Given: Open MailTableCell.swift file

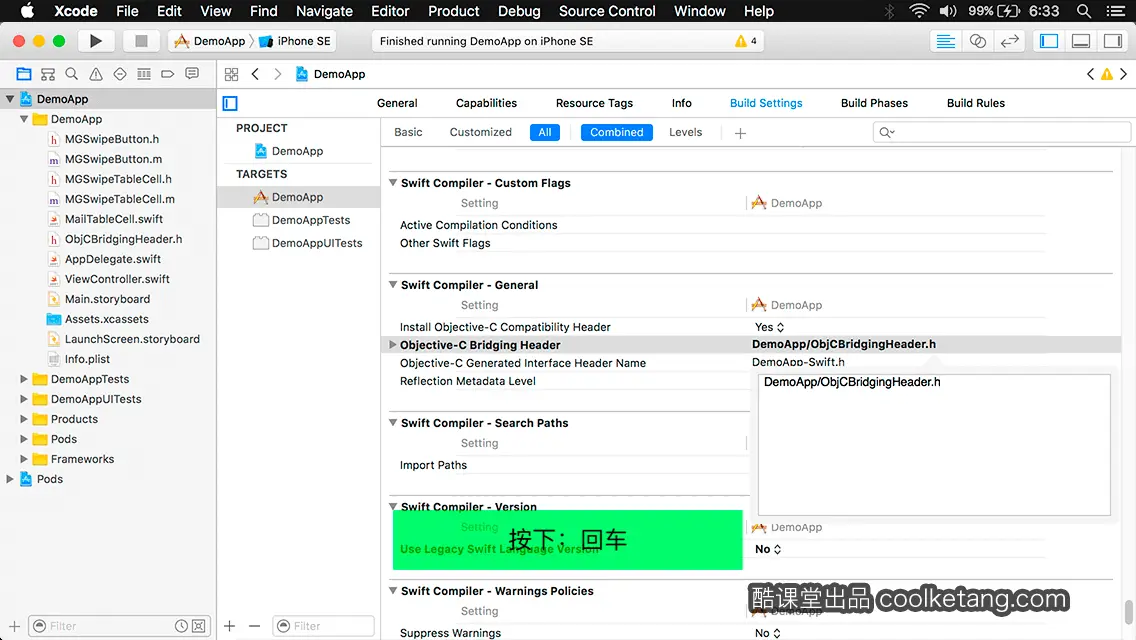Looking at the screenshot, I should coord(114,219).
